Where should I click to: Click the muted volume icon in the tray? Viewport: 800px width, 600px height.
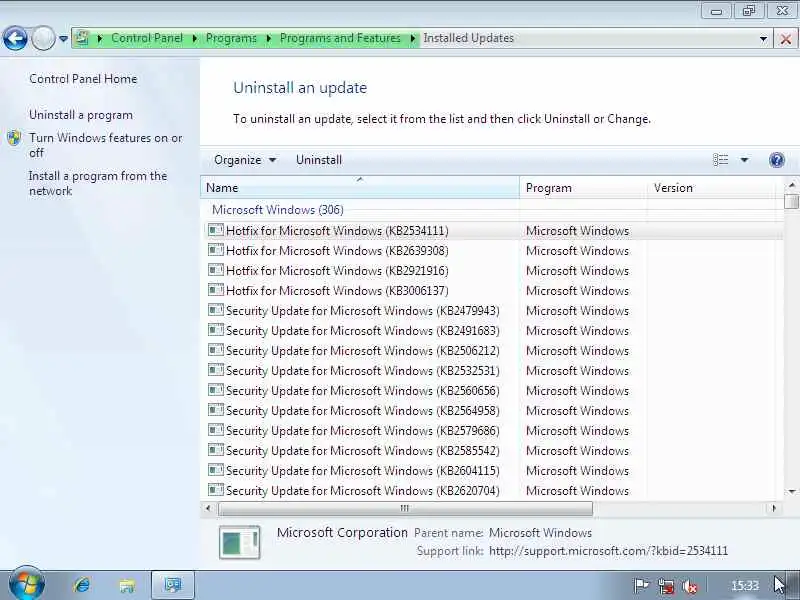(691, 586)
